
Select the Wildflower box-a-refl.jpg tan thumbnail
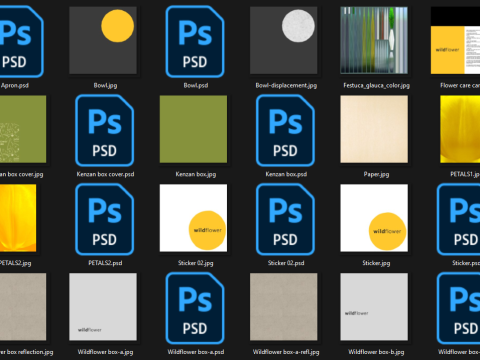(x=284, y=307)
